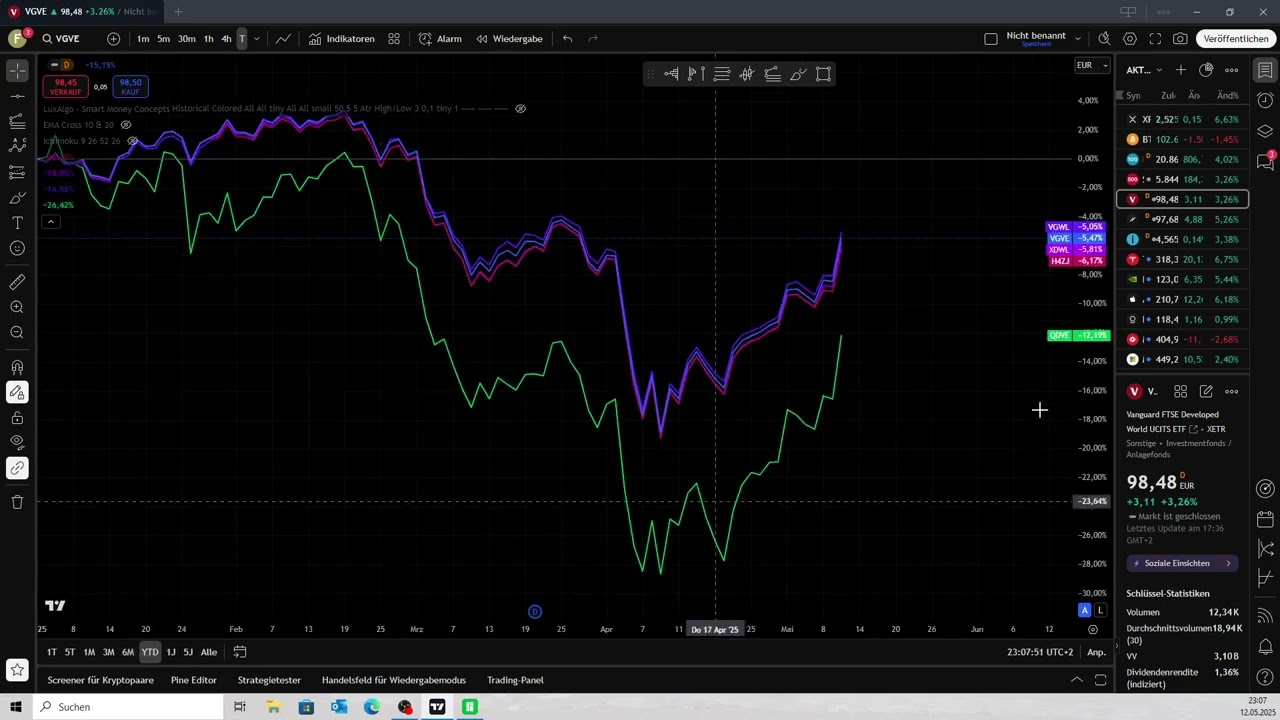Toggle magnet mode for drawings

coord(17,367)
